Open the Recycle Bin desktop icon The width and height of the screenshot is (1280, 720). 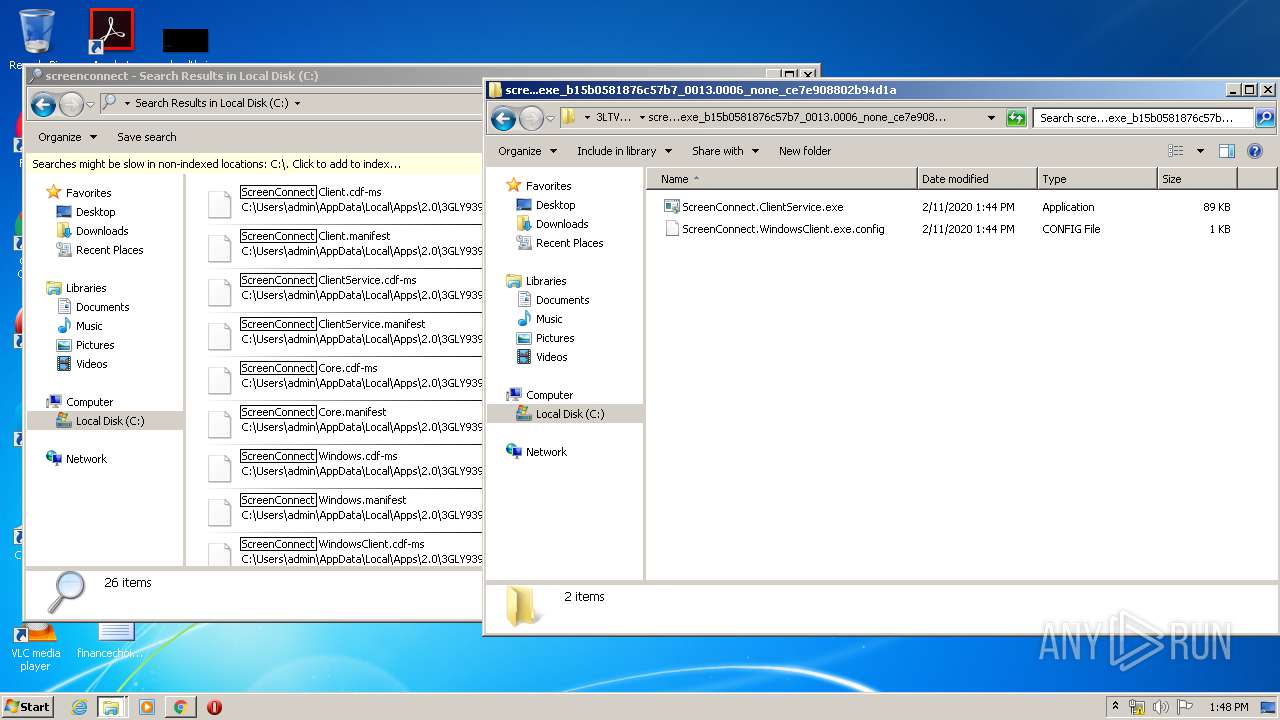[x=36, y=32]
